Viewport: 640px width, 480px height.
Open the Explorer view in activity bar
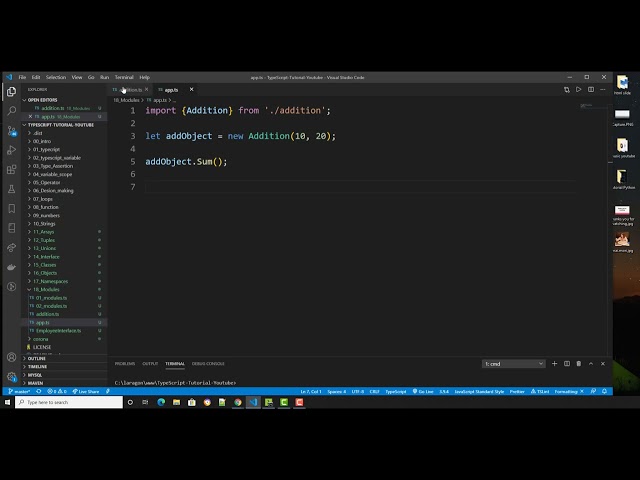pos(11,91)
